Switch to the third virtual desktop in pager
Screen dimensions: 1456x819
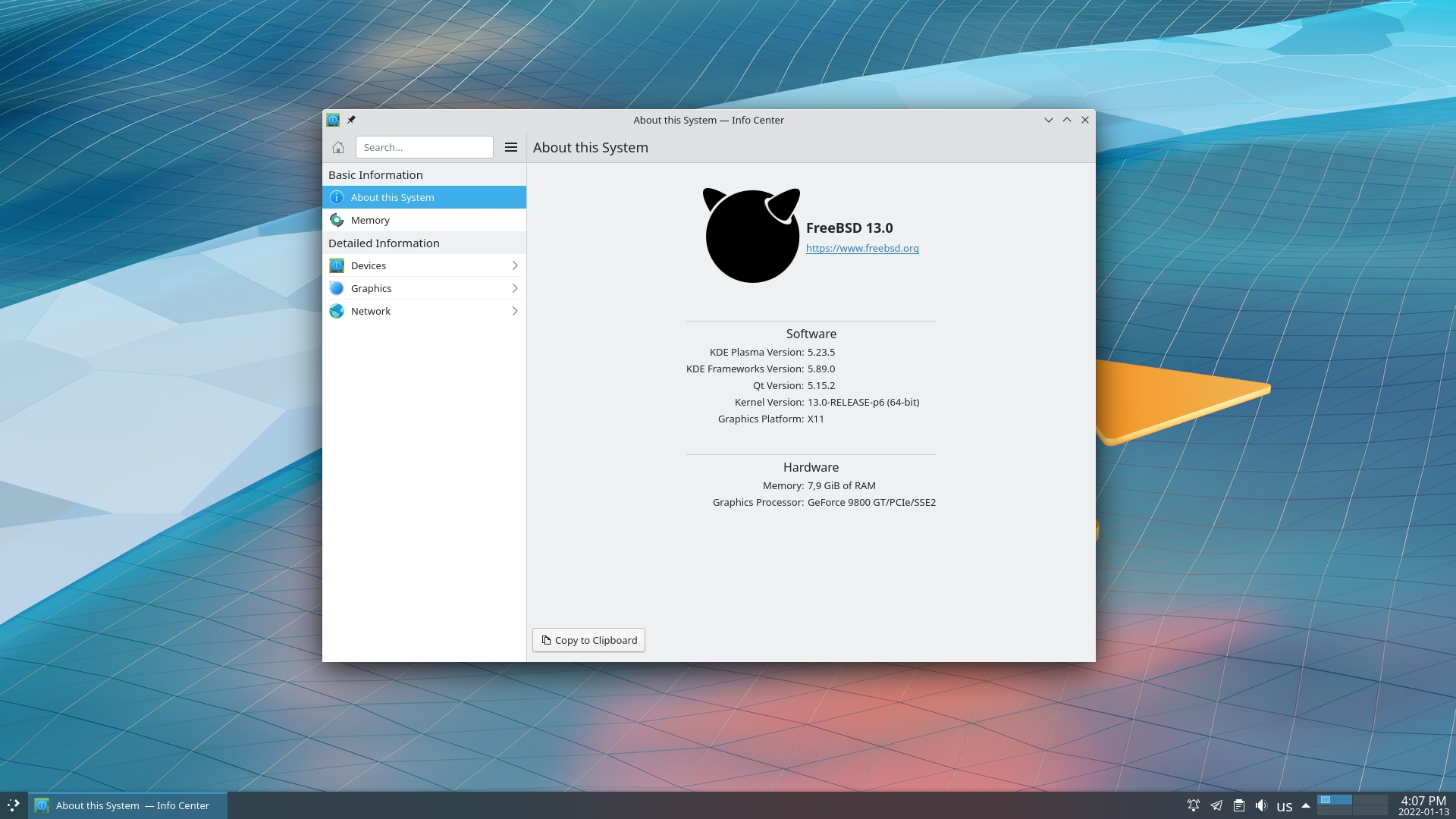[1335, 810]
